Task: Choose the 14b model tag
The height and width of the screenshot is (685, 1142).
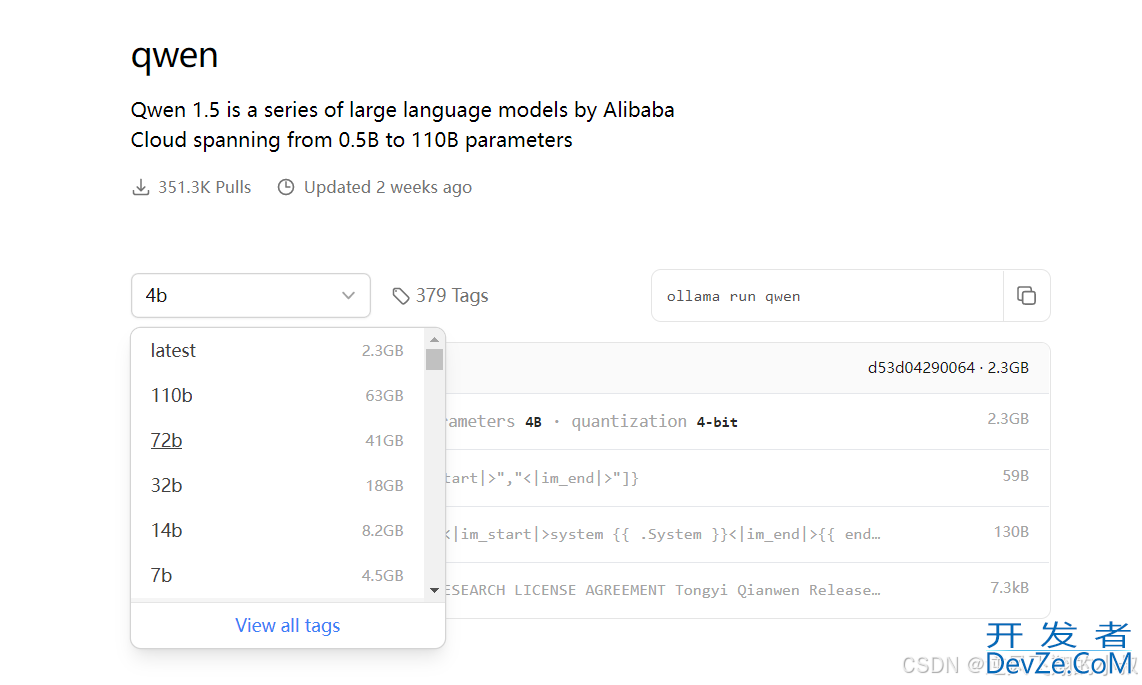Action: click(x=277, y=531)
